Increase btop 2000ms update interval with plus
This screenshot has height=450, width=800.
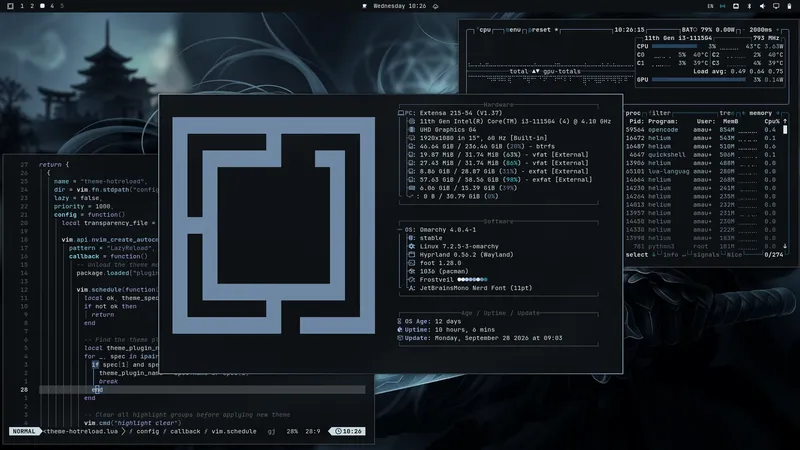[x=777, y=30]
